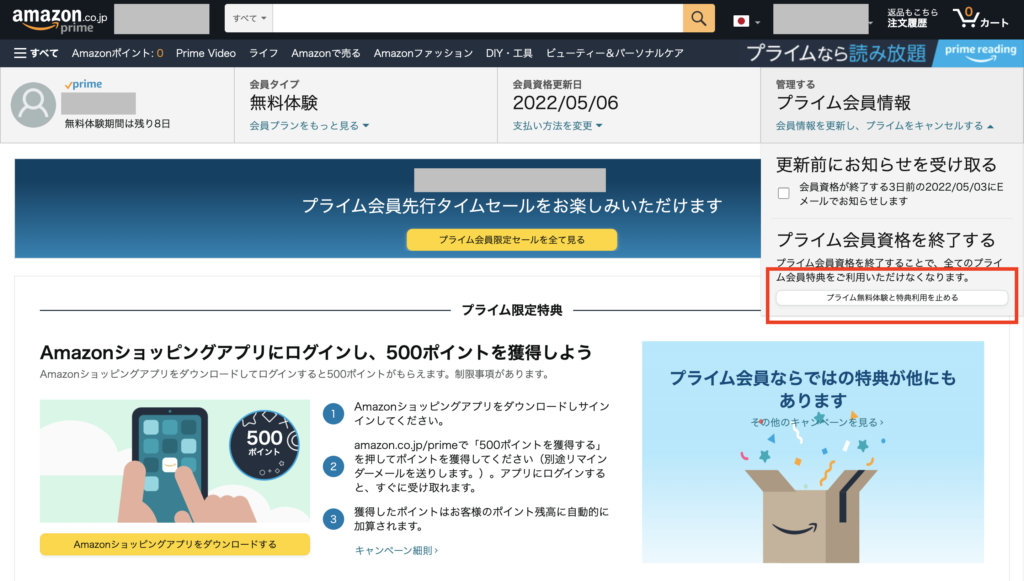Expand 会員プランをもっと見る
The height and width of the screenshot is (581, 1024).
(309, 125)
